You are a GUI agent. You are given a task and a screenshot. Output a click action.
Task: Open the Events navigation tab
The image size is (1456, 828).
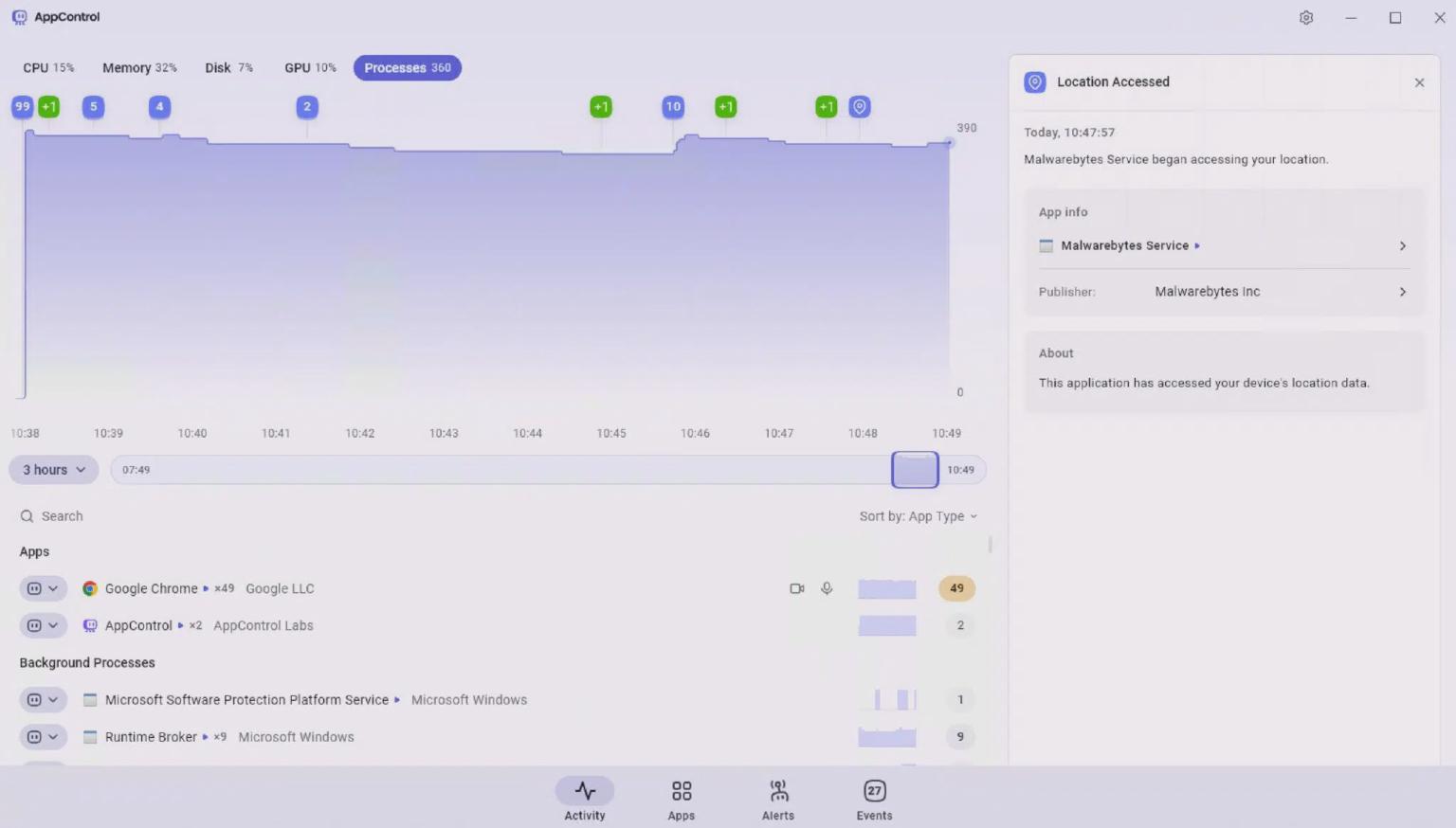click(874, 800)
